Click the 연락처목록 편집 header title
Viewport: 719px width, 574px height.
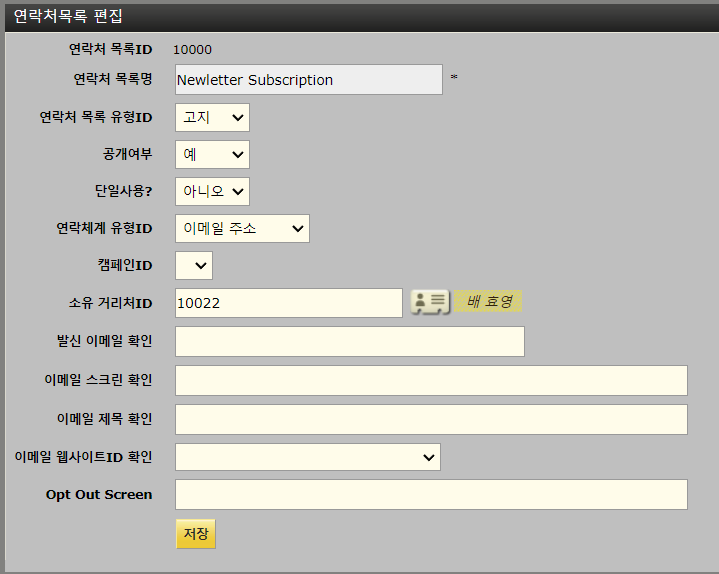coord(69,17)
